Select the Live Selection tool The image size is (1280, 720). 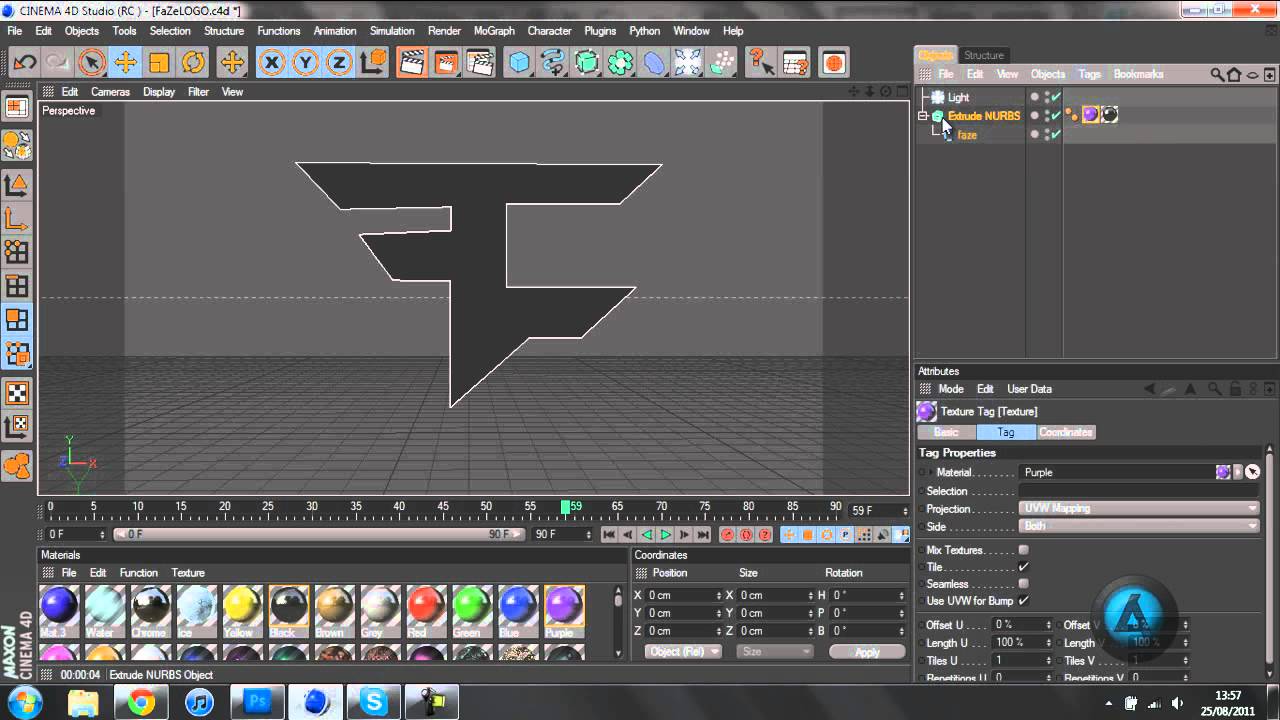tap(92, 63)
